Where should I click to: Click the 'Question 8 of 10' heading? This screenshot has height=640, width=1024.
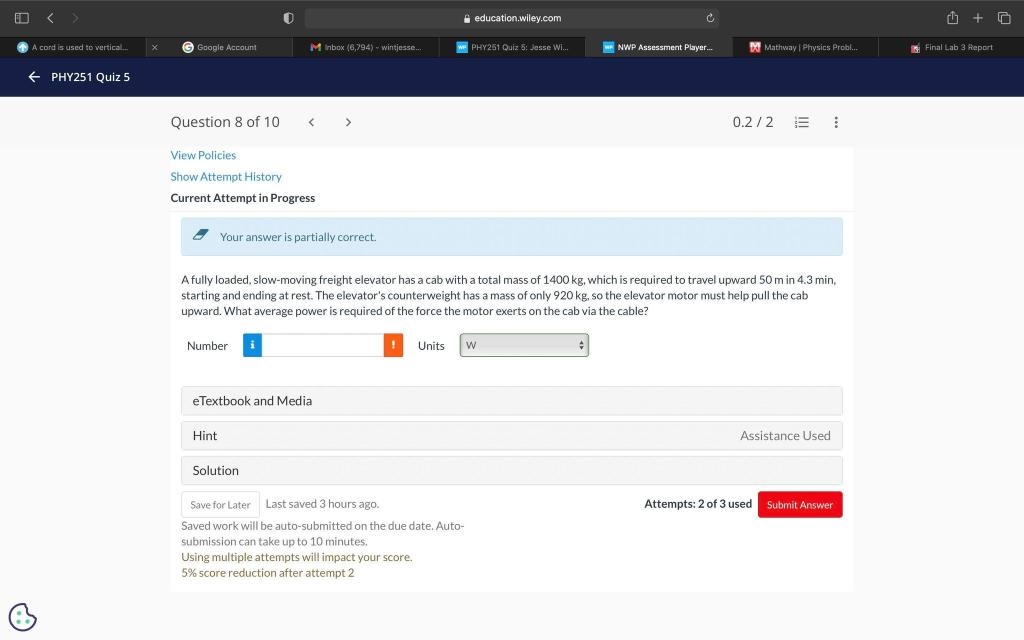[x=225, y=122]
